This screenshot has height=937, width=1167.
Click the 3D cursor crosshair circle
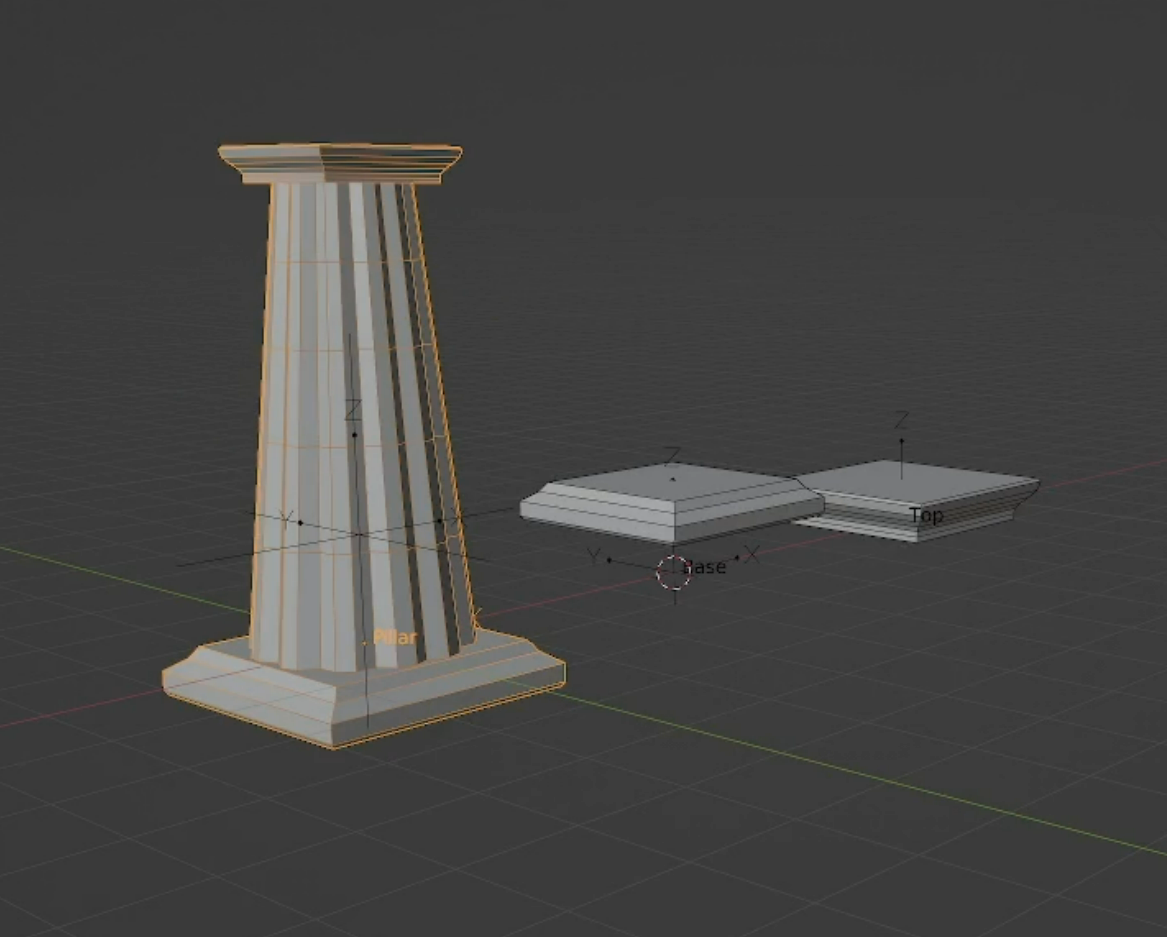[x=674, y=572]
